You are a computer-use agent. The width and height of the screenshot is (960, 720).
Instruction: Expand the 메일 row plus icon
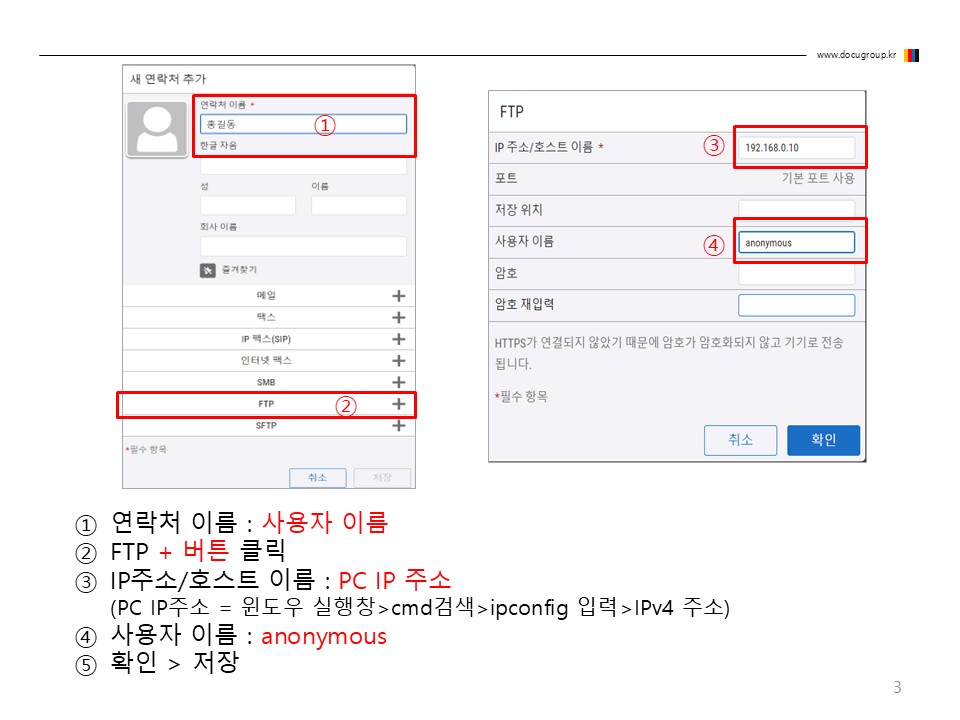click(x=399, y=296)
